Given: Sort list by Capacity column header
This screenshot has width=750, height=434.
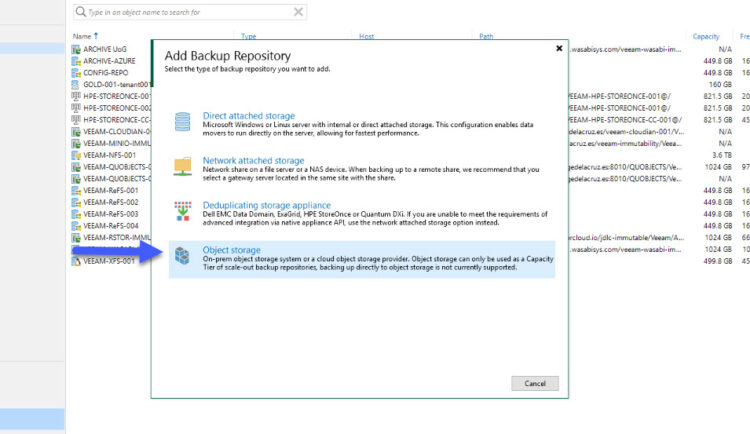Looking at the screenshot, I should tap(706, 36).
